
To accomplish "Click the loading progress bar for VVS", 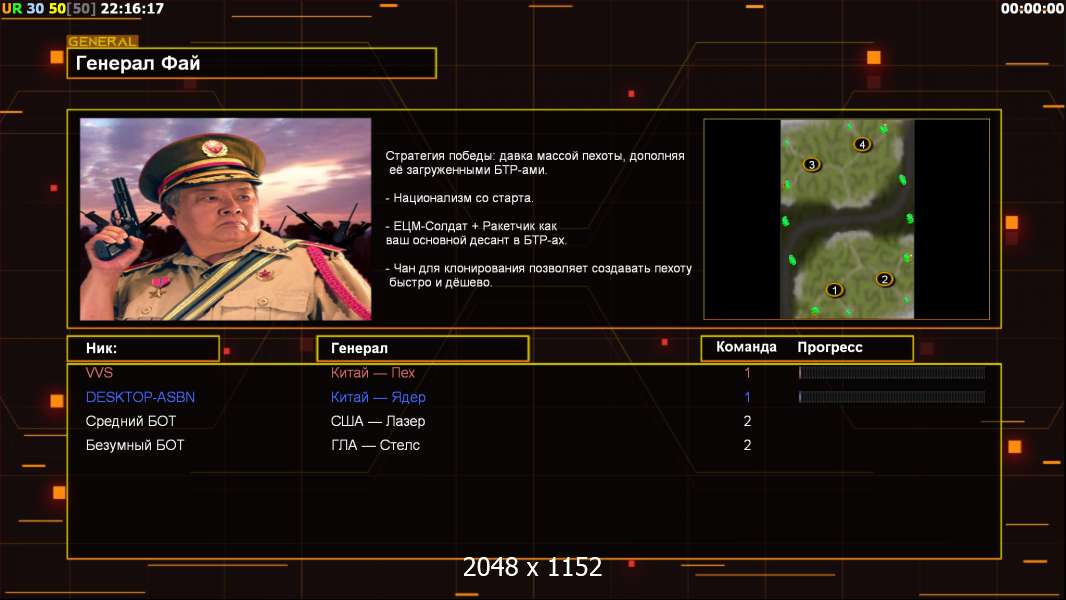I will click(892, 372).
